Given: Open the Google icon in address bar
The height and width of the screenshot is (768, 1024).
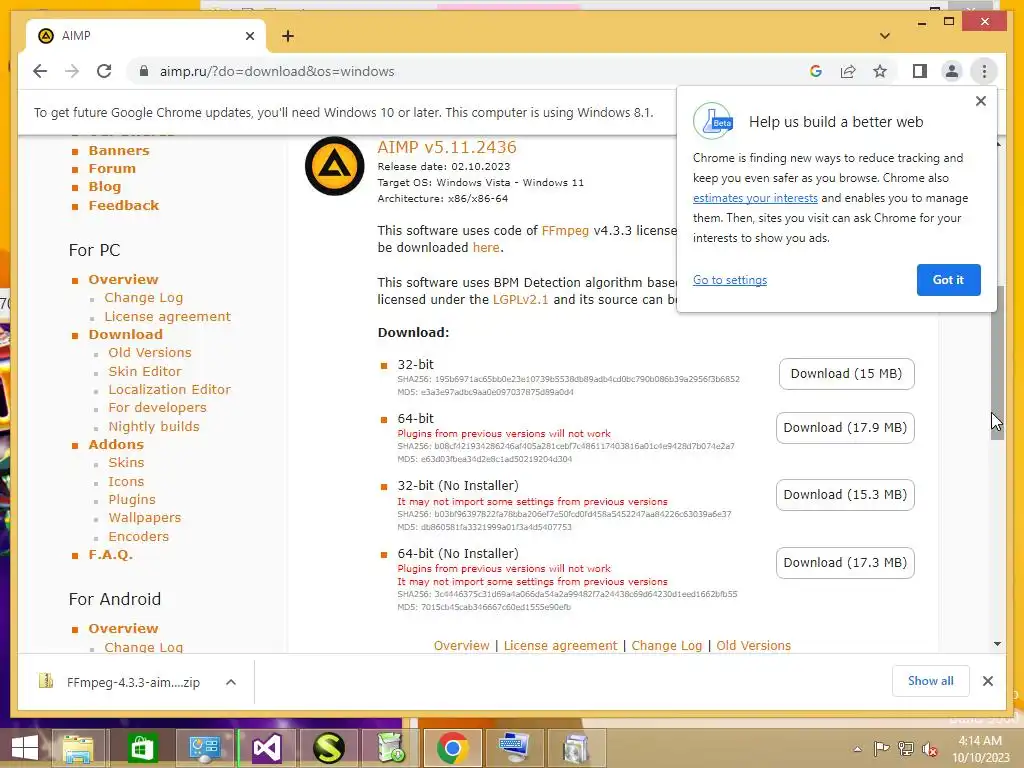Looking at the screenshot, I should [x=816, y=71].
